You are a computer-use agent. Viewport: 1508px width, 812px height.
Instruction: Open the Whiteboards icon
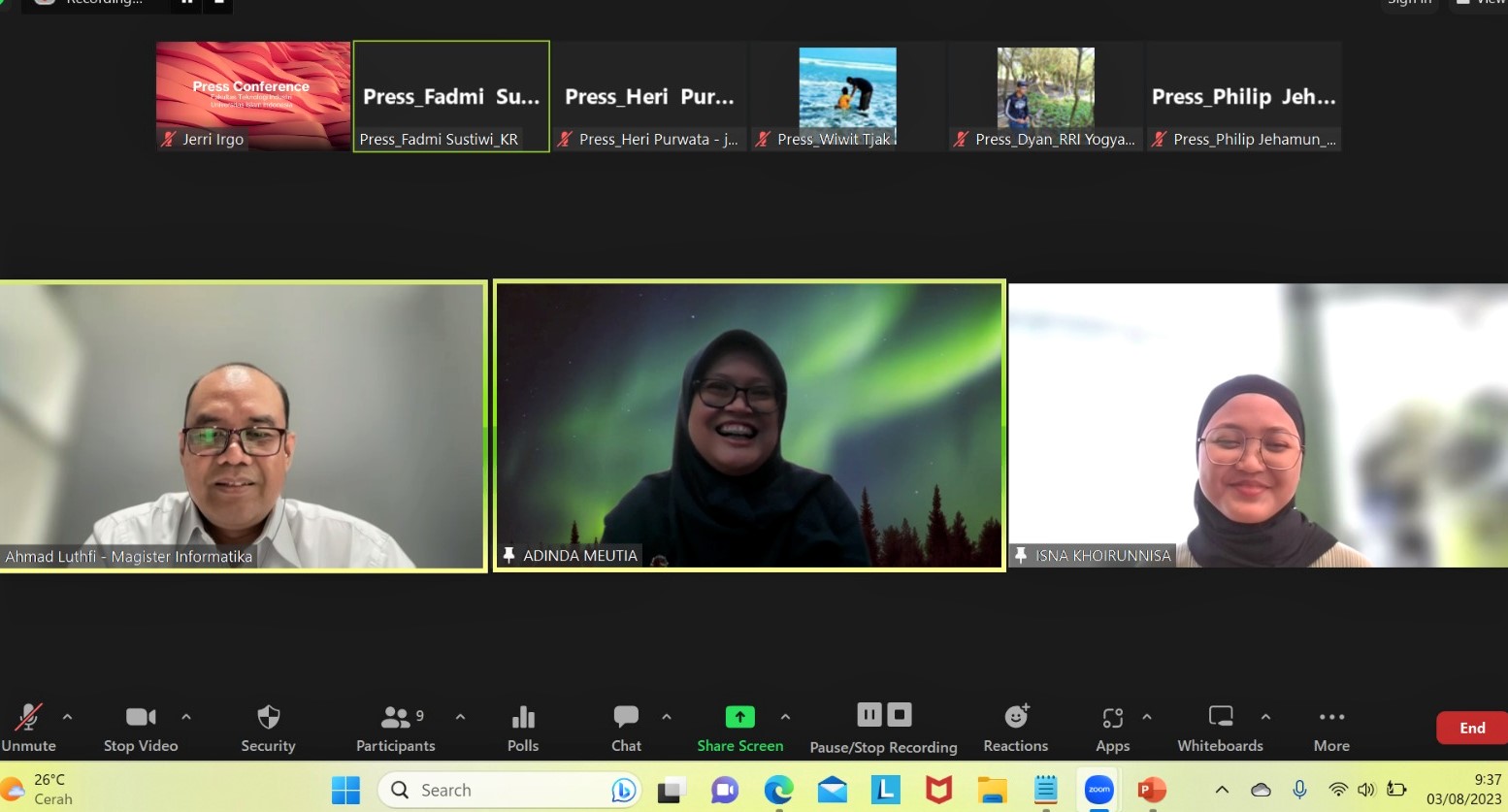[x=1220, y=729]
